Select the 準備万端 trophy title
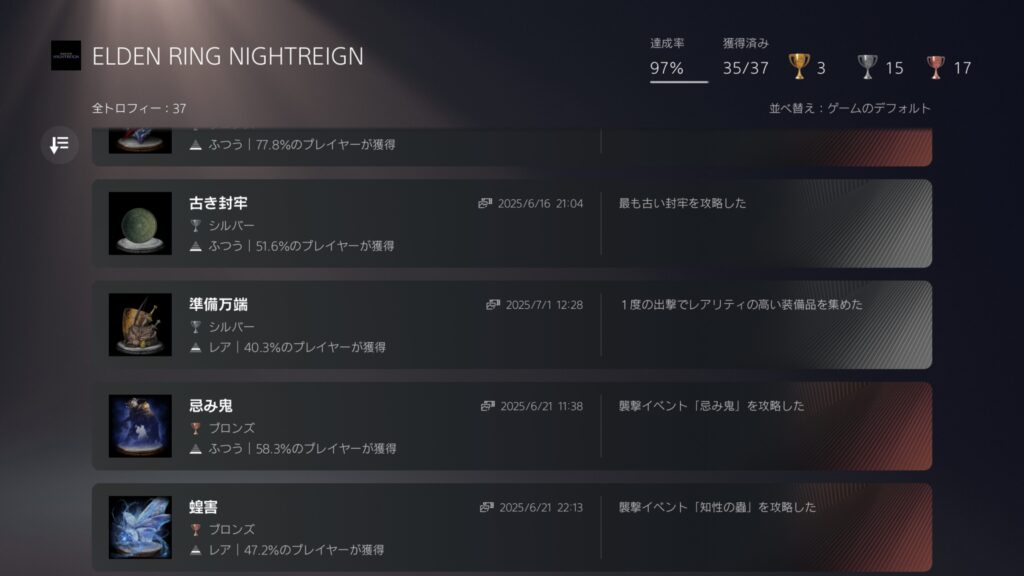The width and height of the screenshot is (1024, 576). [x=219, y=304]
